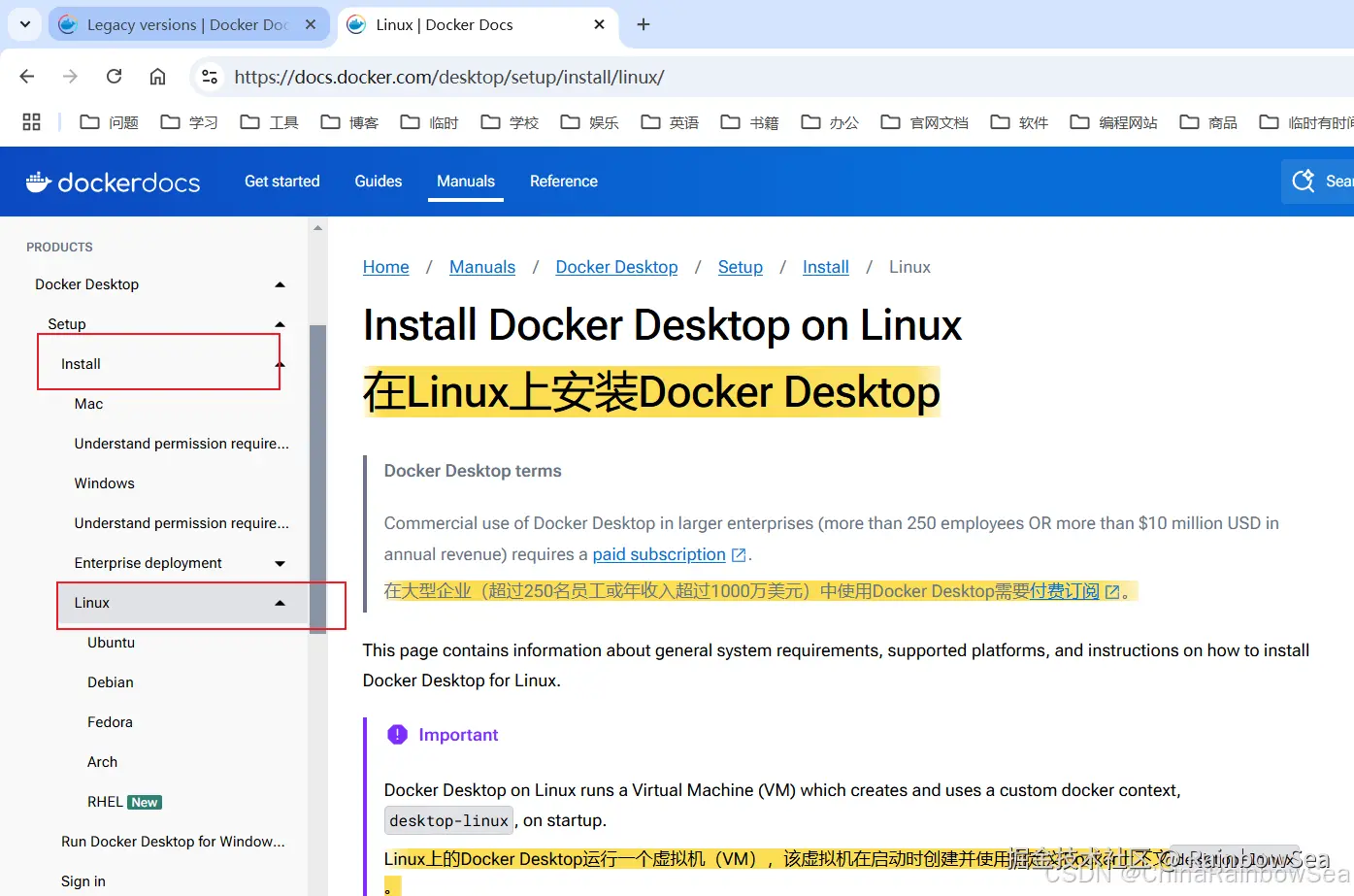This screenshot has width=1354, height=896.
Task: Follow the Install breadcrumb link
Action: (x=825, y=267)
